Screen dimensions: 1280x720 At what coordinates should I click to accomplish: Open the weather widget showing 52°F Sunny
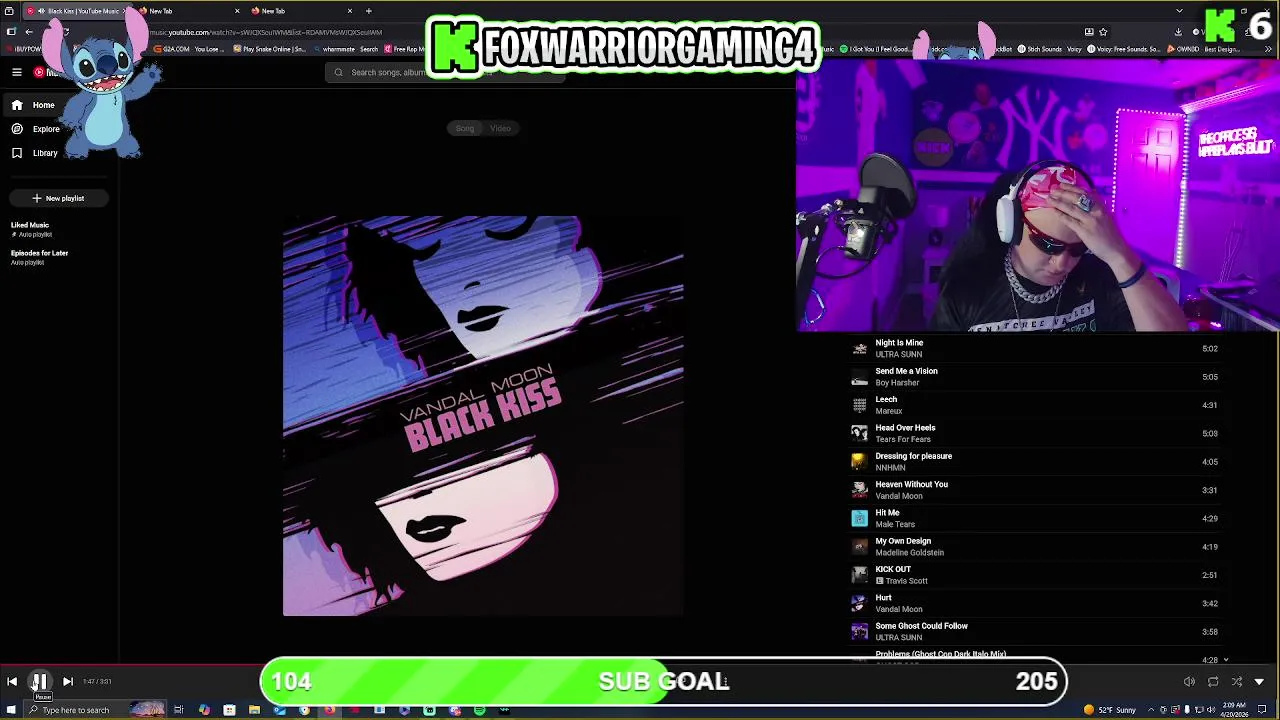[1110, 710]
